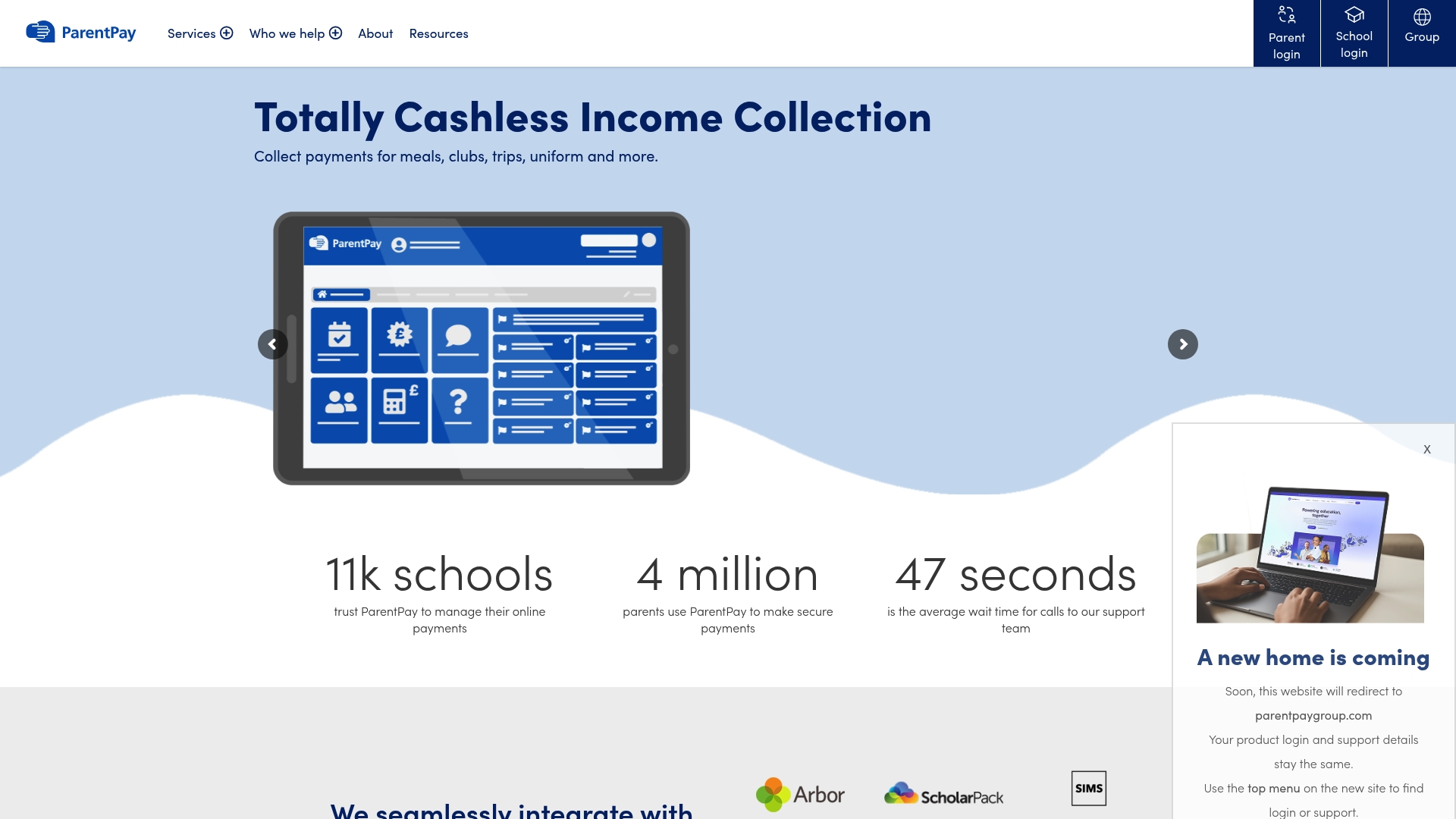Follow the parentpaygroup.com link
Screen dimensions: 1456x819
pyautogui.click(x=1313, y=715)
